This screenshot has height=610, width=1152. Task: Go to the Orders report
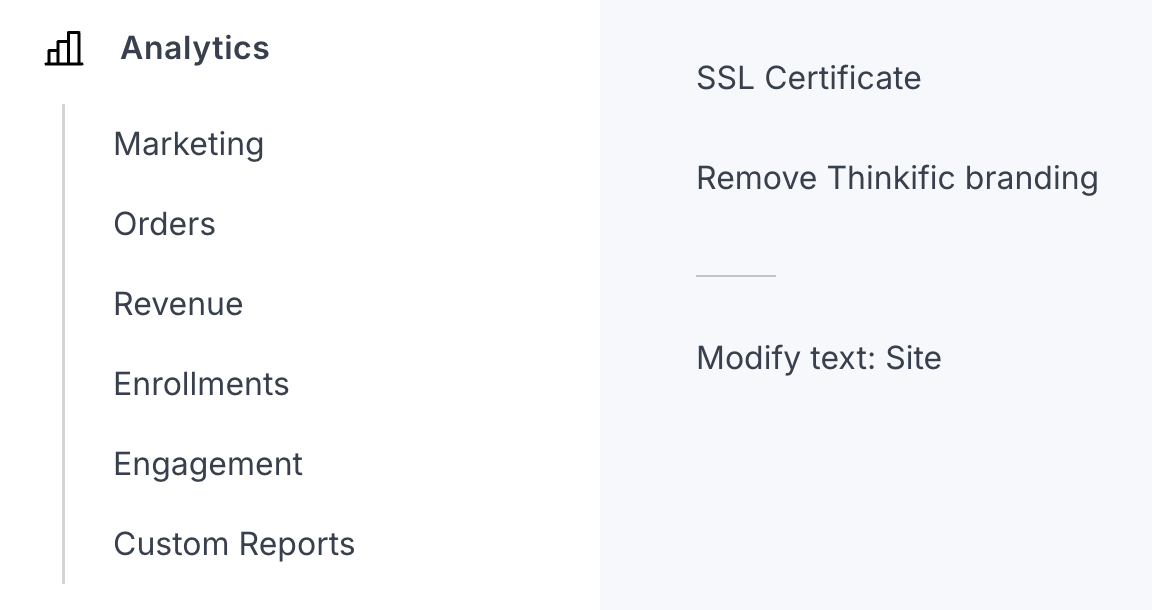coord(165,224)
